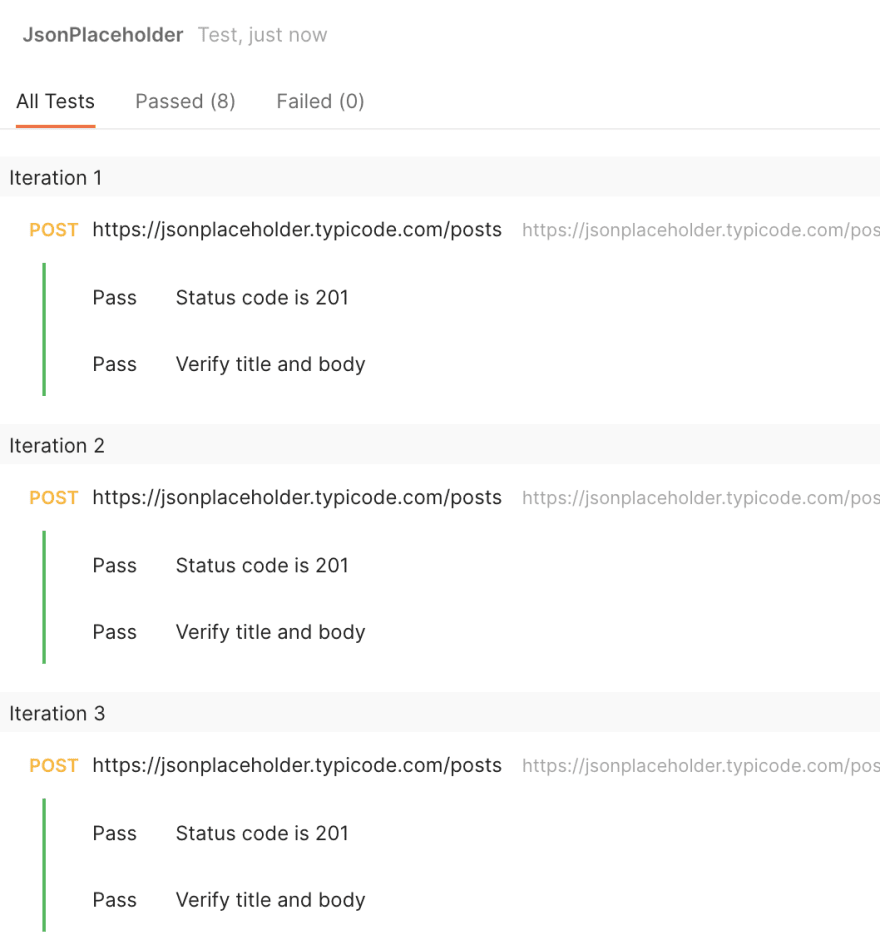Select 'Verify title and body' in Iteration 3

click(270, 900)
